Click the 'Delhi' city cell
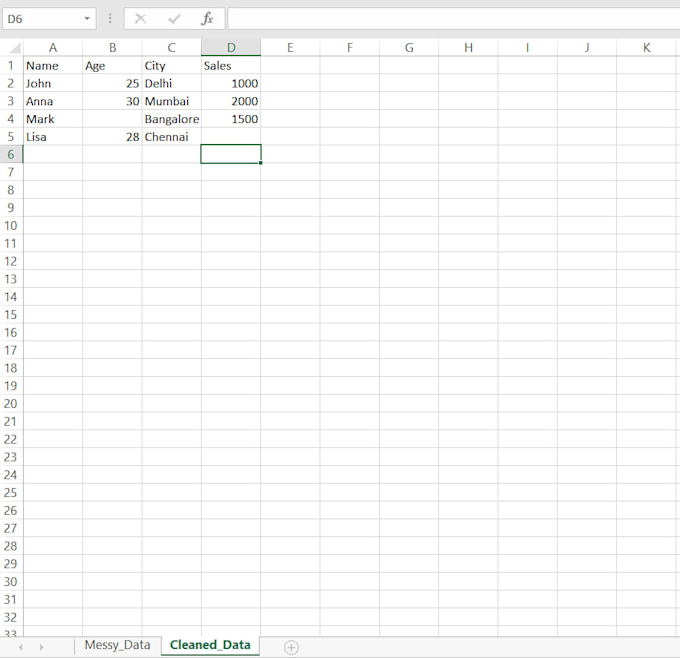The image size is (680, 658). point(172,83)
